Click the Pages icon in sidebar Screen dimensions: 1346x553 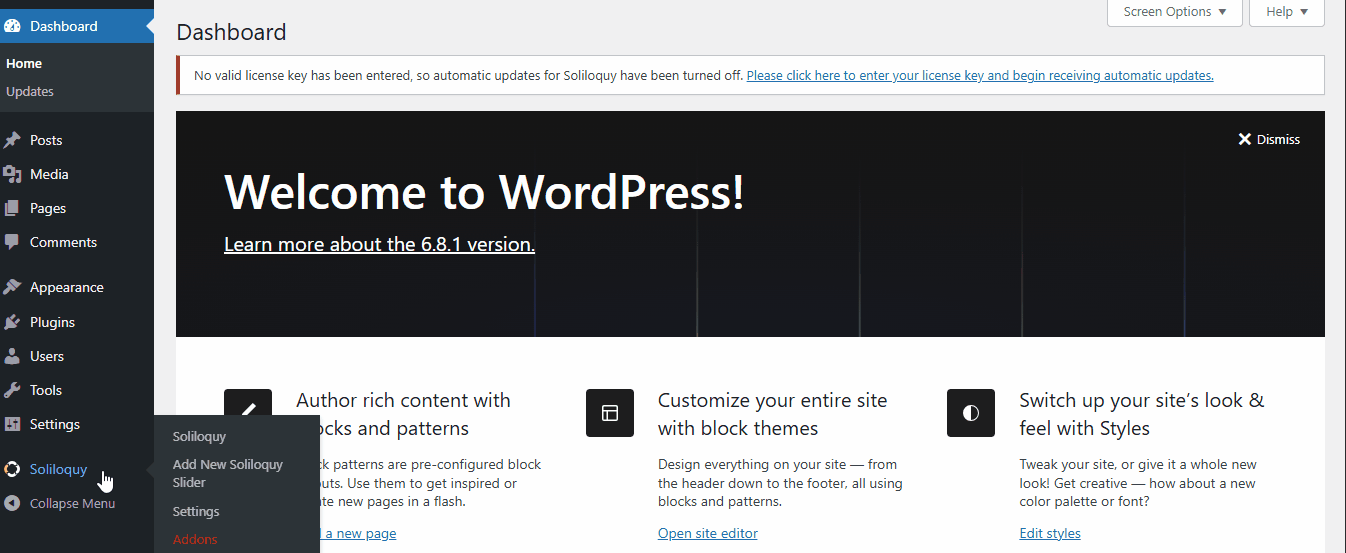pos(12,208)
